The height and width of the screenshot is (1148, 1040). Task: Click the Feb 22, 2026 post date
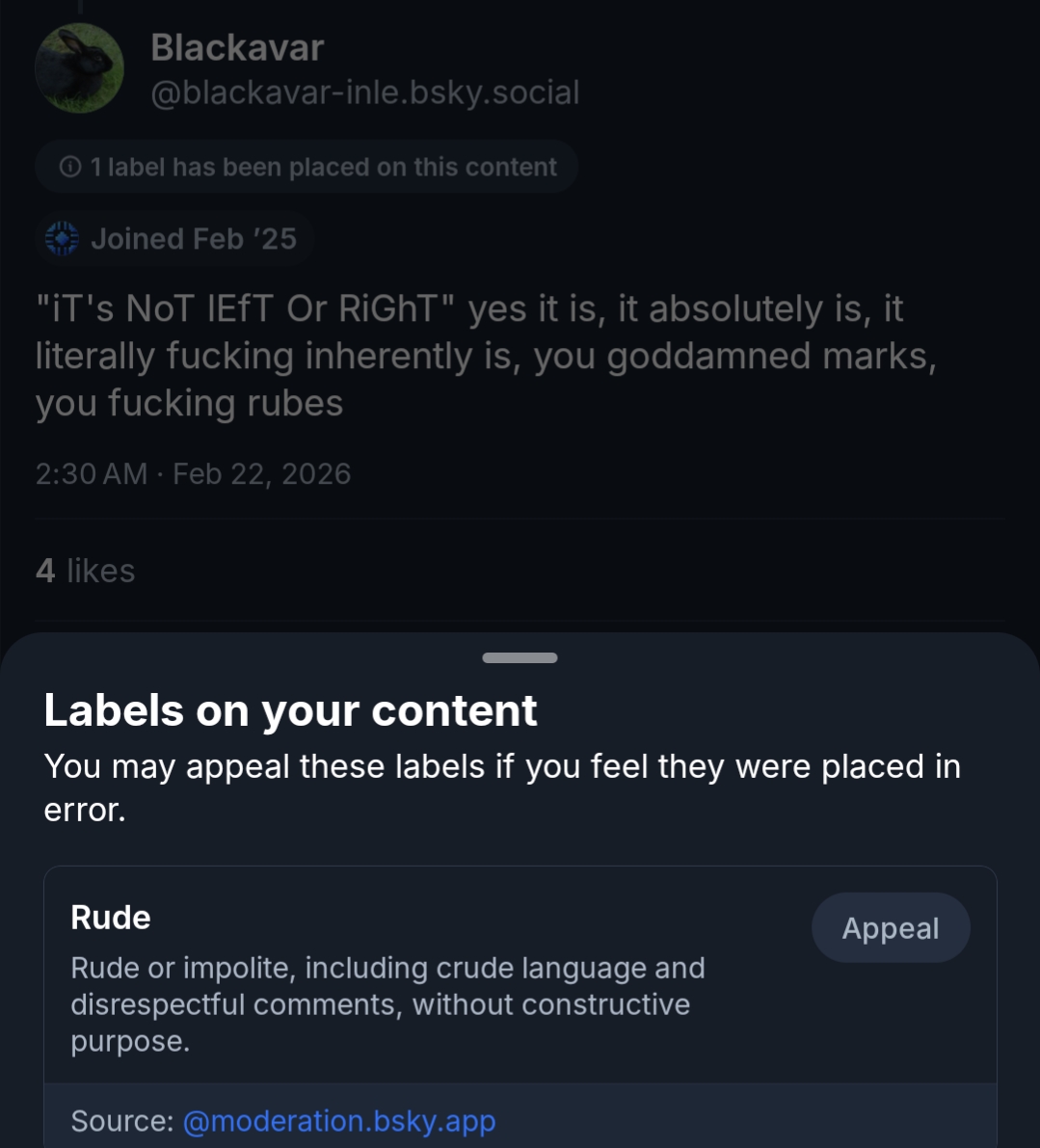coord(261,474)
